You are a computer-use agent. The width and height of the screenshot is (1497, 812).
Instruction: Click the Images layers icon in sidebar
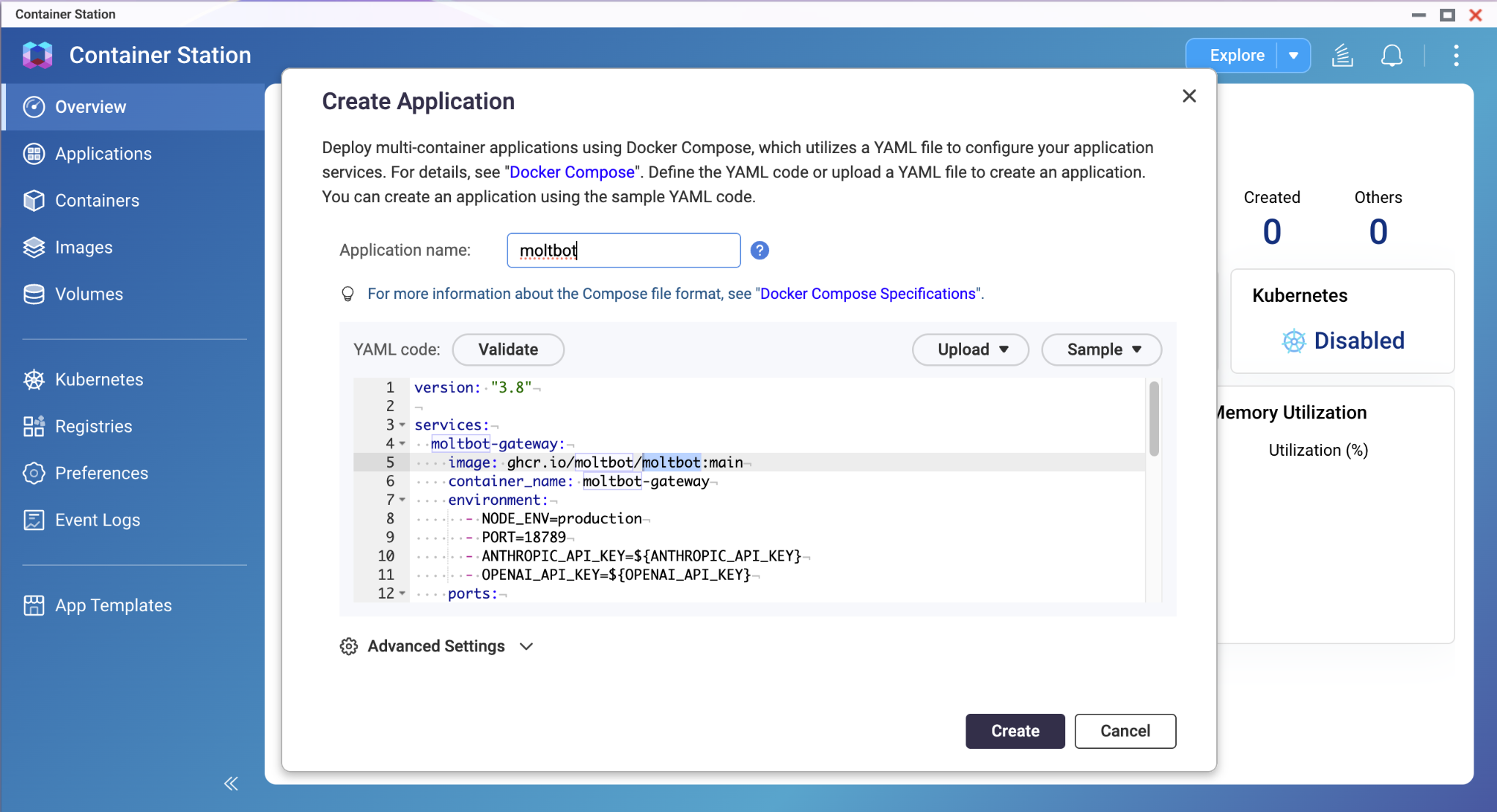pos(34,248)
